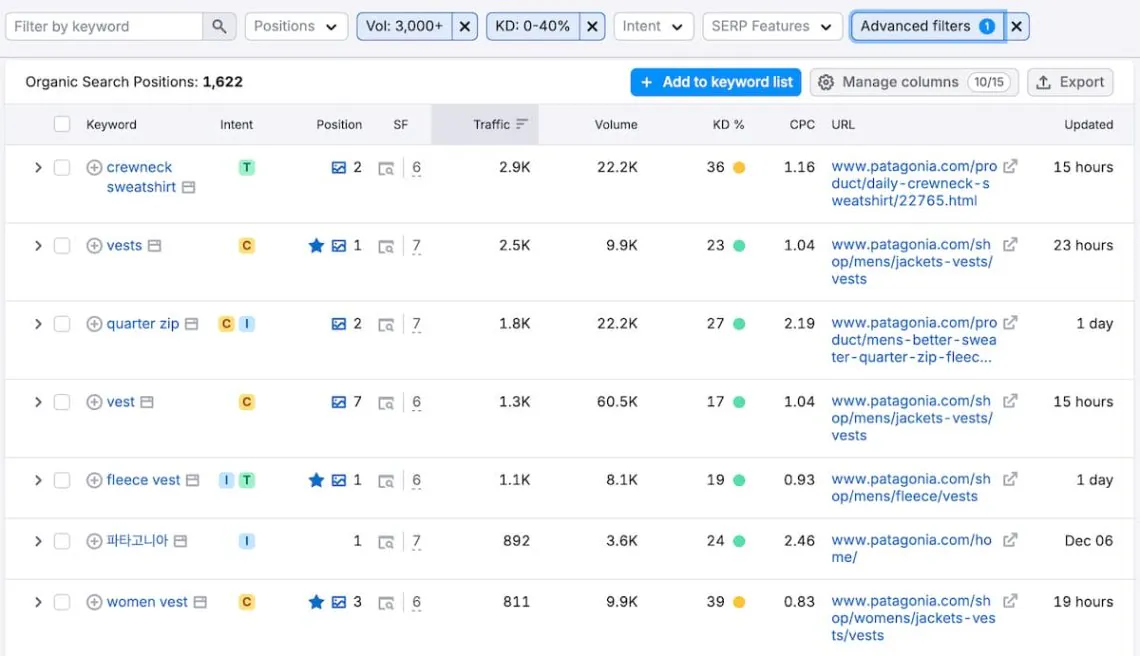Click Add to keyword list button

coord(715,82)
